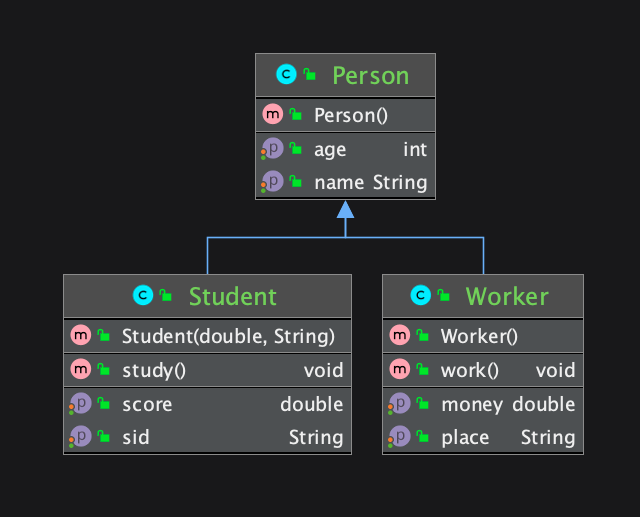Click the inheritance arrowhead below Person
The image size is (640, 517).
(x=345, y=209)
